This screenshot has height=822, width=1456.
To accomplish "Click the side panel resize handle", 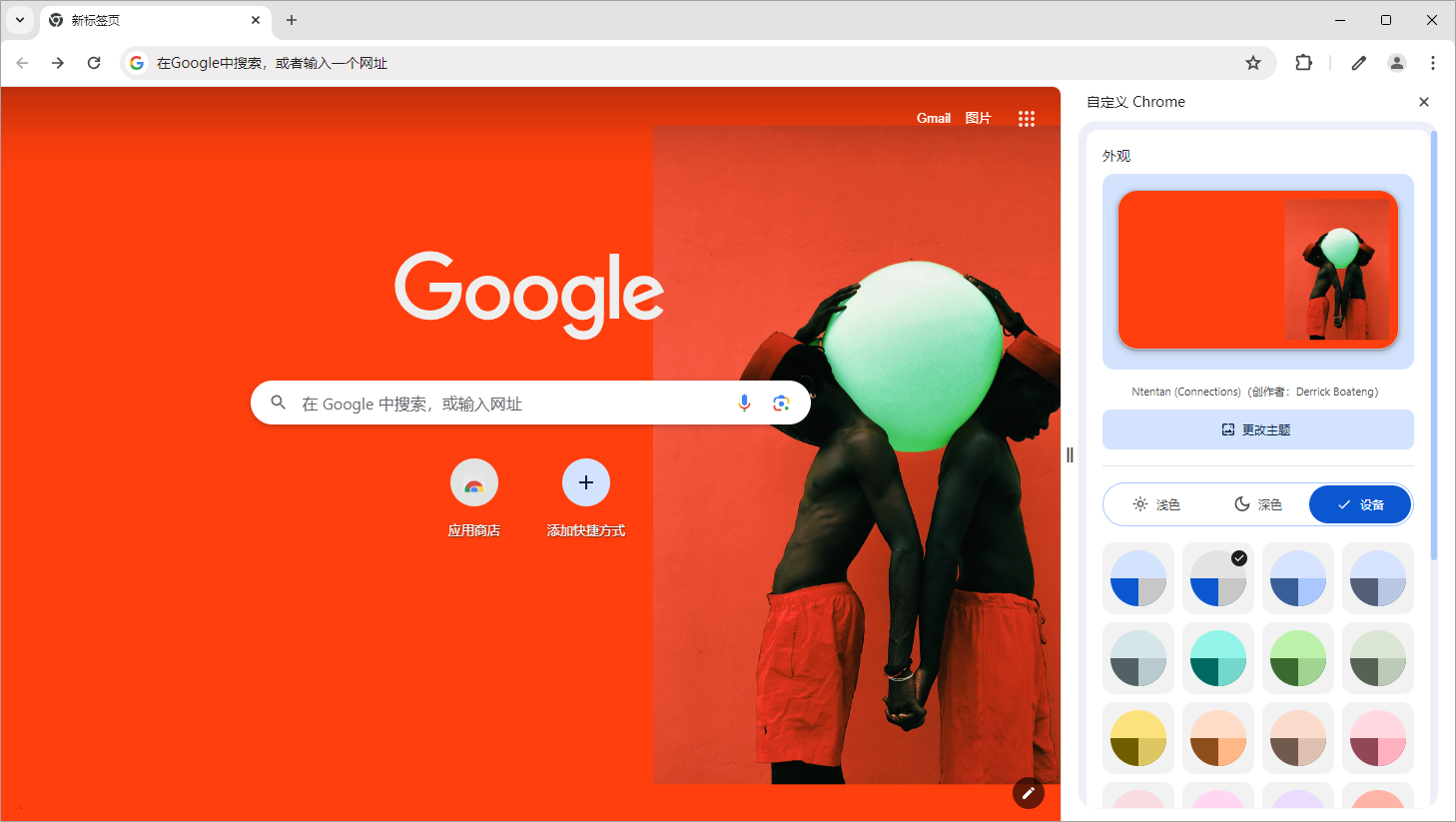I will coord(1070,455).
